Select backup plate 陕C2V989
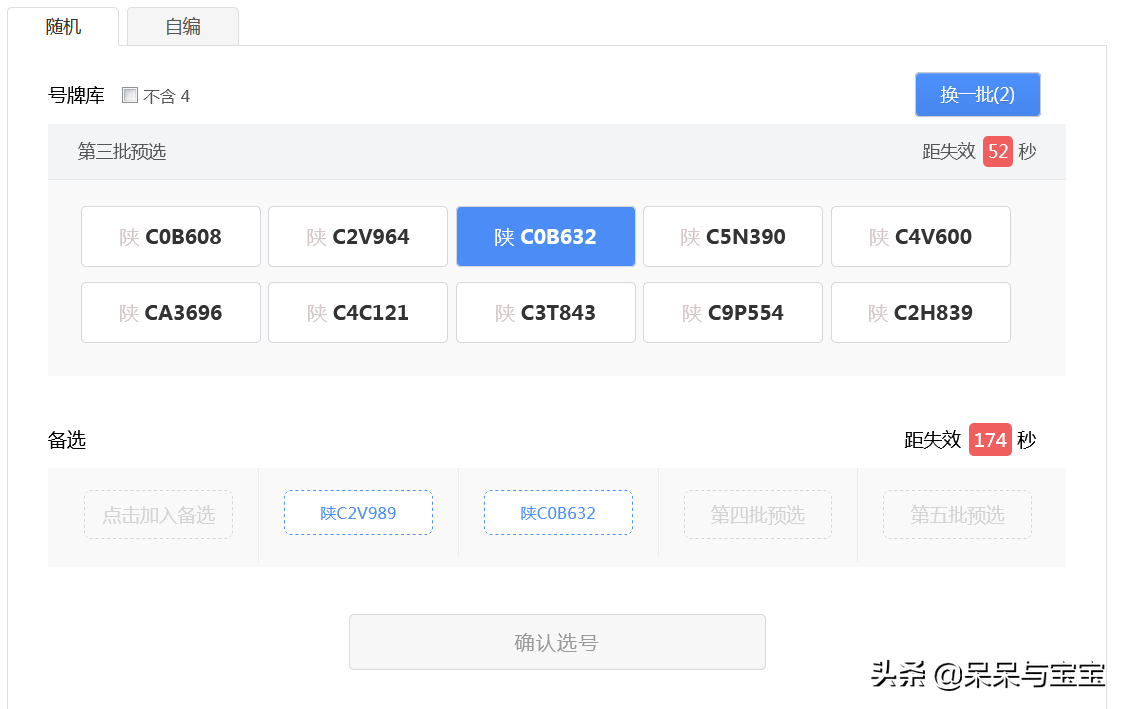This screenshot has height=709, width=1126. click(358, 513)
